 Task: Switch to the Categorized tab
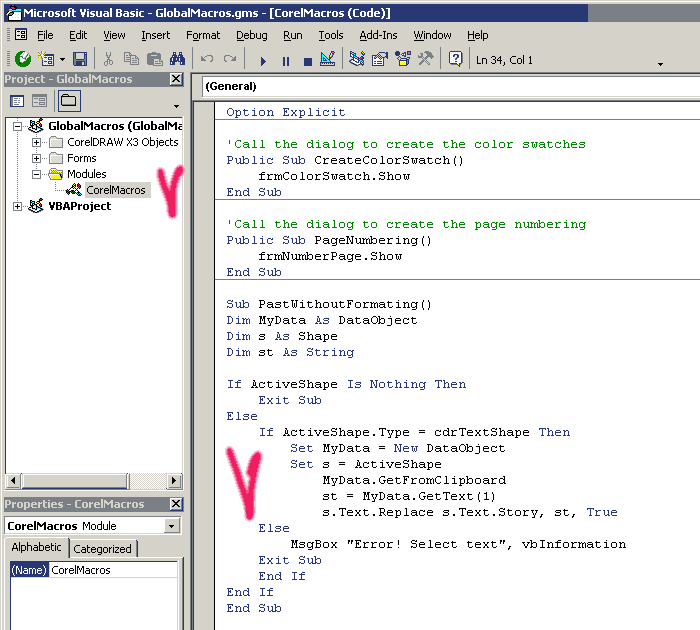(102, 549)
